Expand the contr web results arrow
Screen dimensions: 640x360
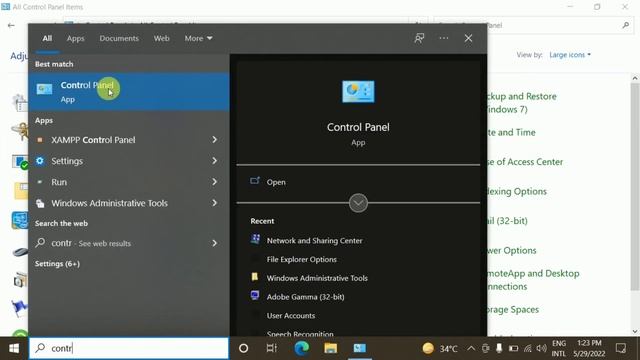[215, 243]
